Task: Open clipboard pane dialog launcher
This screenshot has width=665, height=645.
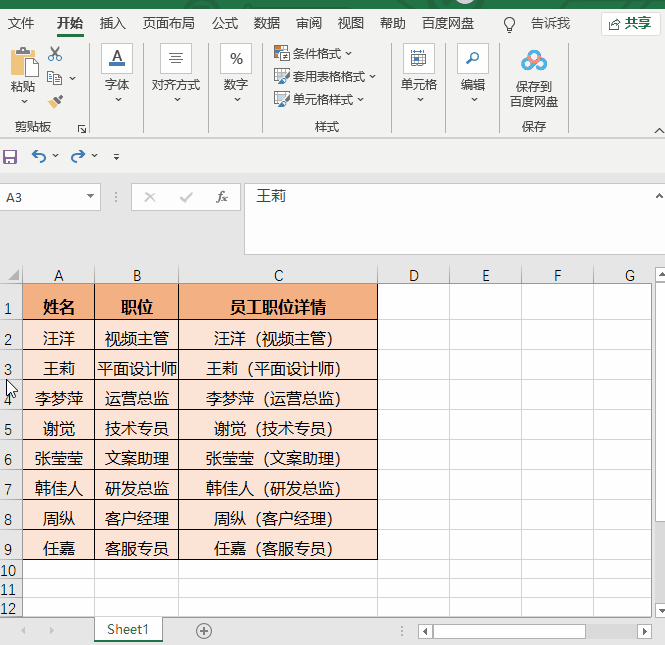Action: coord(82,129)
